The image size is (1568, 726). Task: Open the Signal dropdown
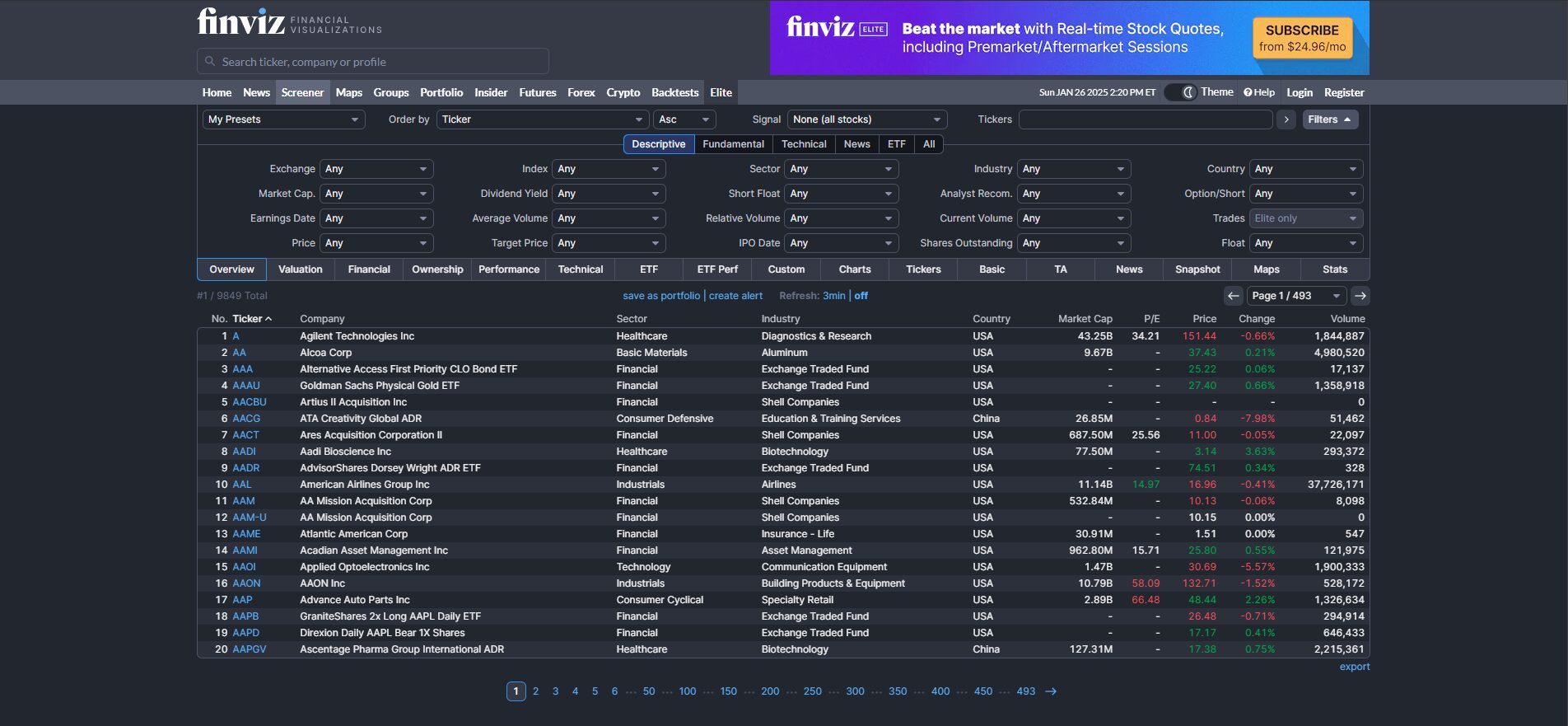tap(867, 119)
